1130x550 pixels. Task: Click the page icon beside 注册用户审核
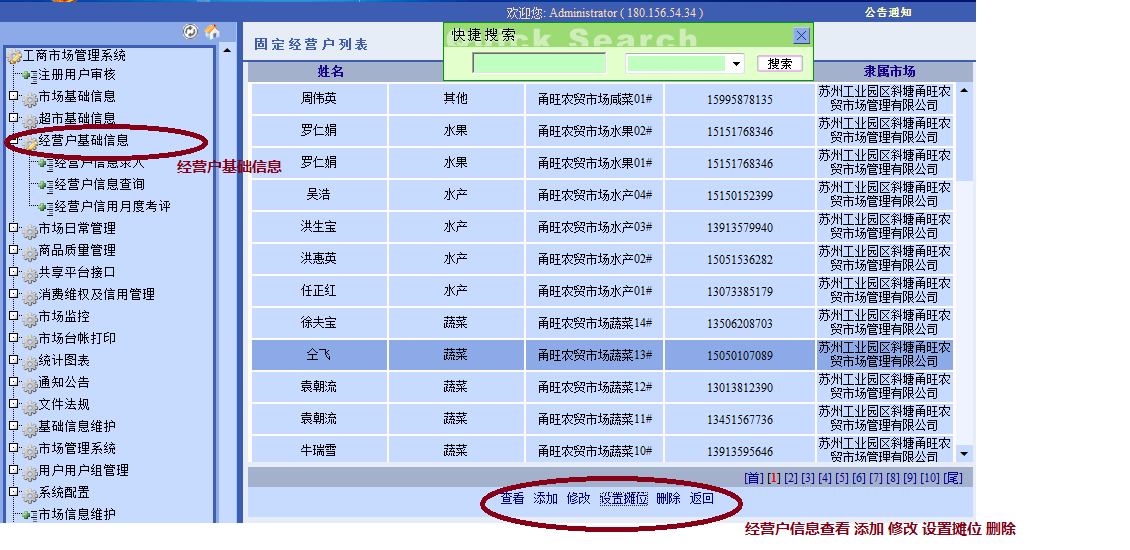click(x=30, y=75)
